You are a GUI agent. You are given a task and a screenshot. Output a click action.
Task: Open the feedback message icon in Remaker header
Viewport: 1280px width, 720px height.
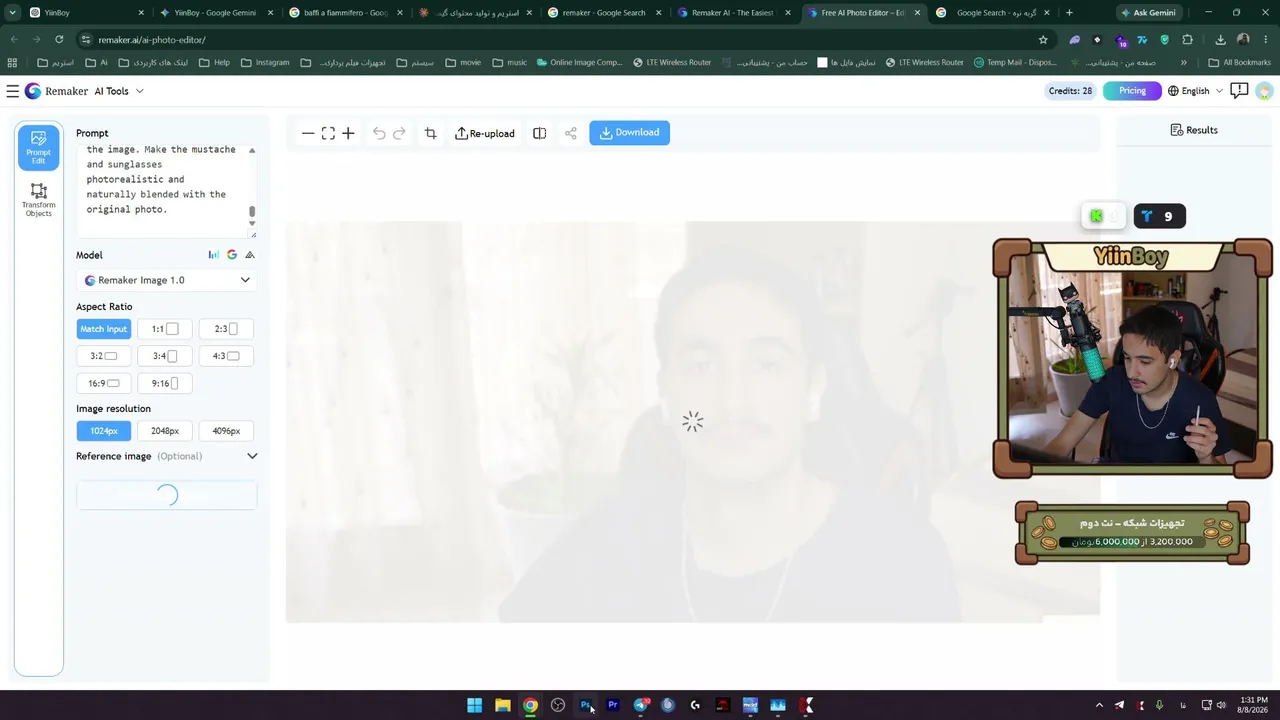click(1239, 91)
